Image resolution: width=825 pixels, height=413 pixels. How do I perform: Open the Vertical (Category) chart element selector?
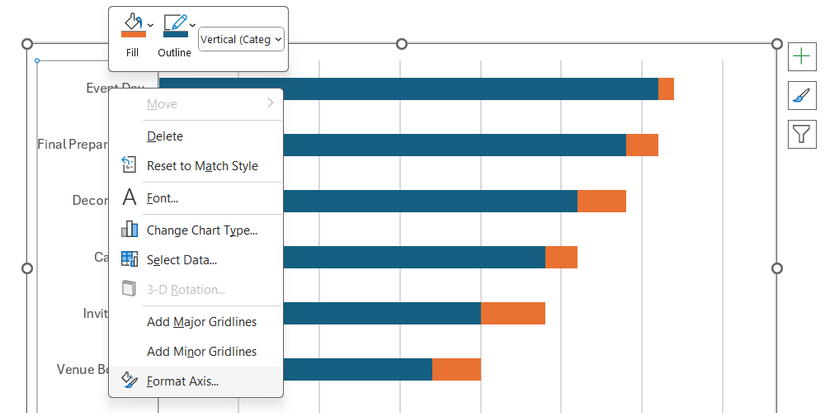(241, 39)
